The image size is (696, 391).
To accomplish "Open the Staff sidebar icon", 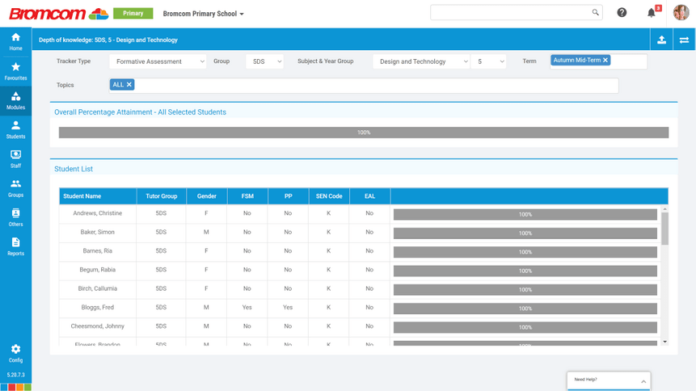I will click(x=16, y=159).
